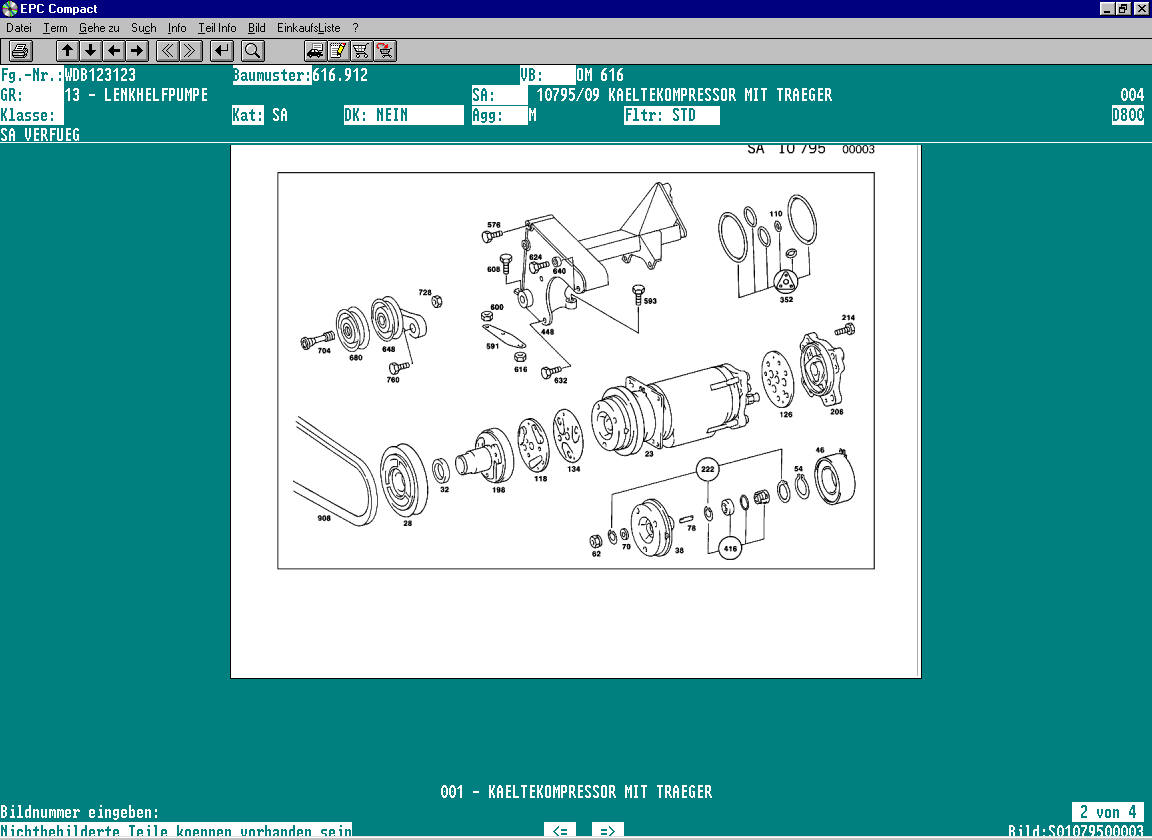Click the printer icon in toolbar
This screenshot has width=1152, height=840.
click(21, 50)
